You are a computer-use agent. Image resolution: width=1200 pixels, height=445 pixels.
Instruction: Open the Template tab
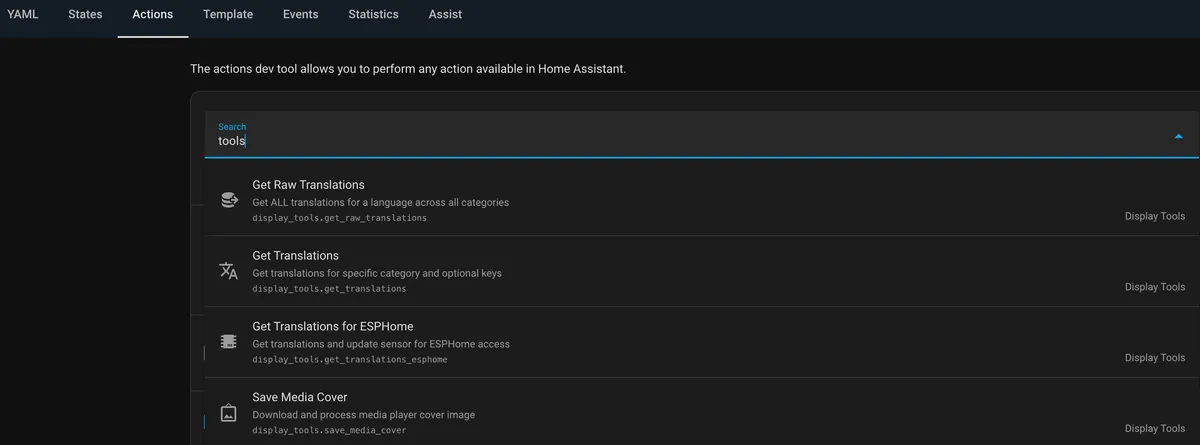pos(228,14)
